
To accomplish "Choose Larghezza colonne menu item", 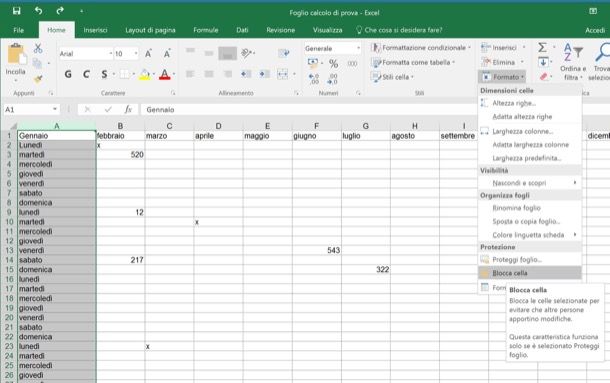I will [x=530, y=131].
